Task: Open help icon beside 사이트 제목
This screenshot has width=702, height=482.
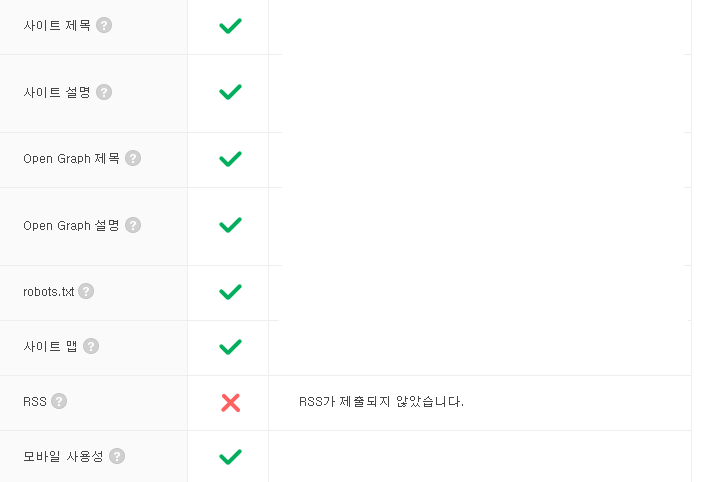Action: [104, 25]
